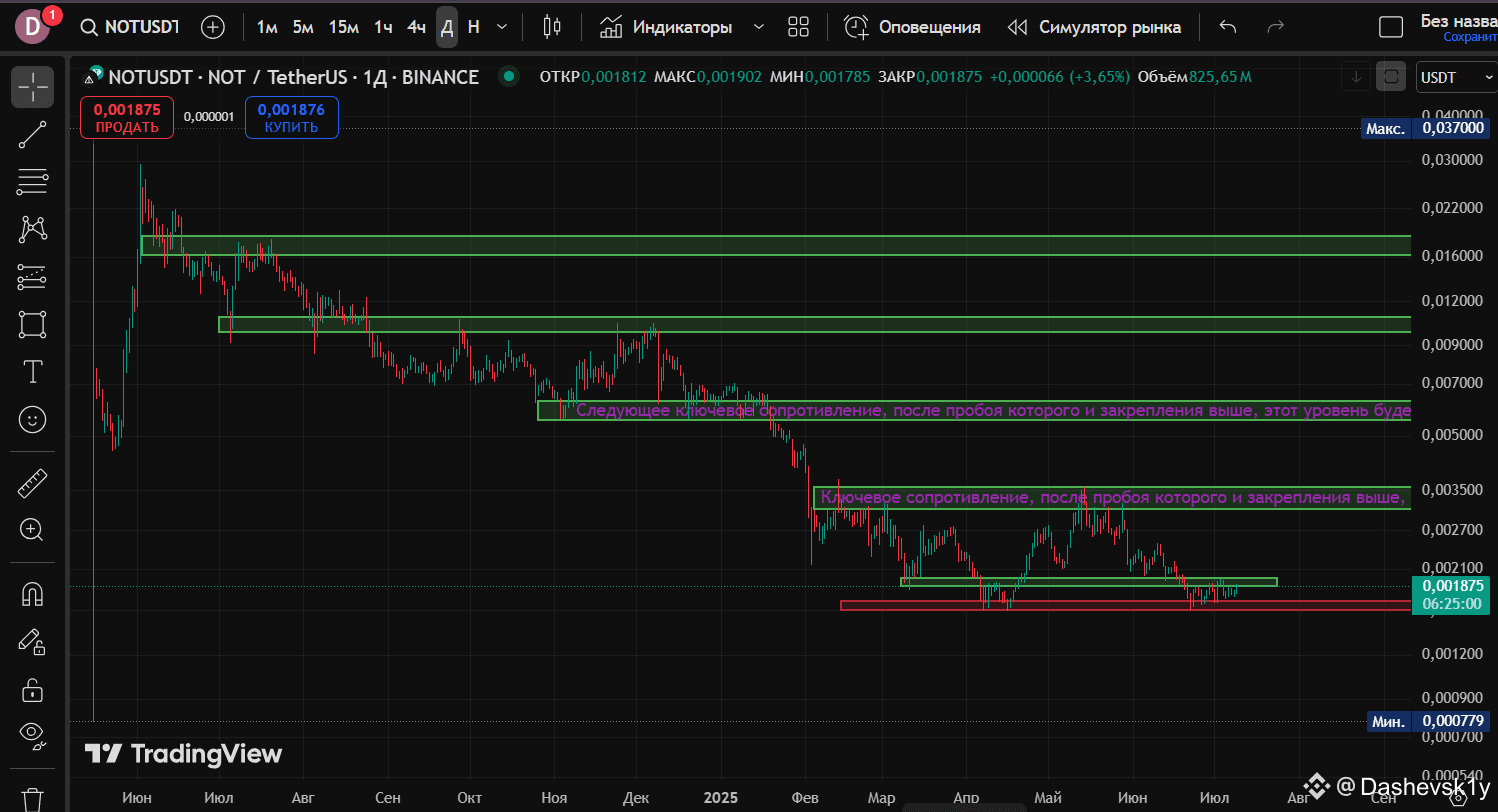This screenshot has height=812, width=1498.
Task: Expand the timeframe interval dropdown arrow
Action: tap(502, 27)
